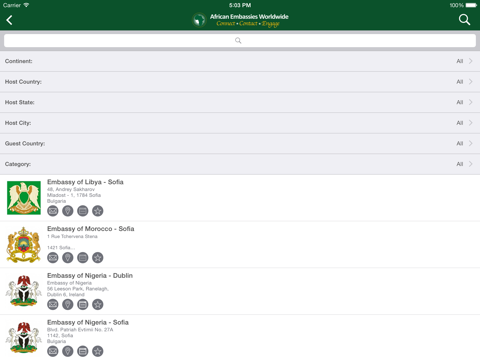Open the Embassy of Libya - Sofia title
Screen dimensions: 480x360
85,182
